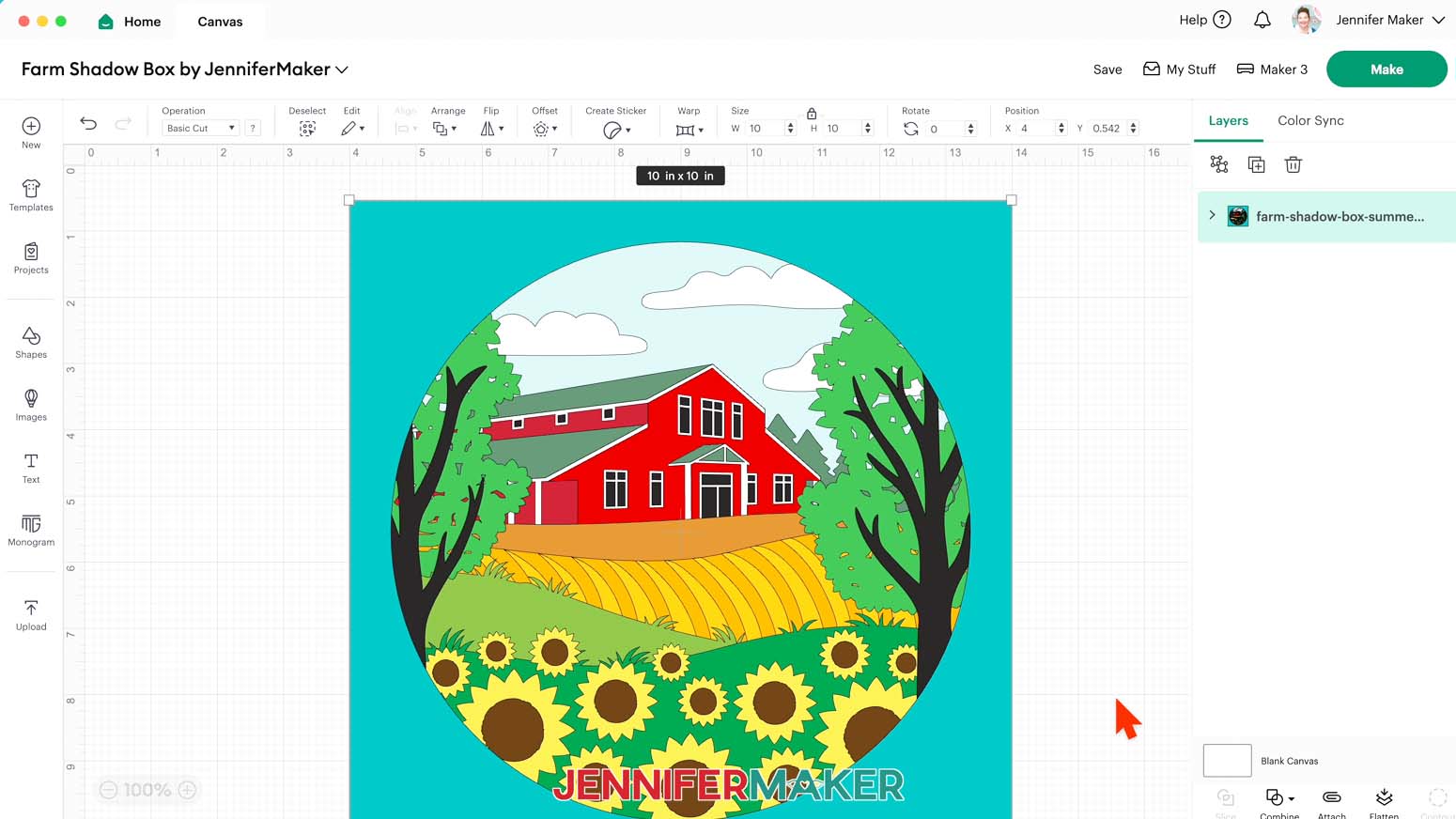Group layers using the Layers panel group icon

coord(1219,164)
